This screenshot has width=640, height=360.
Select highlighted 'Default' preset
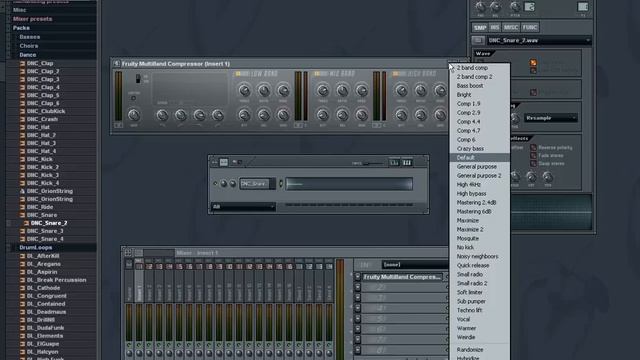[480, 158]
